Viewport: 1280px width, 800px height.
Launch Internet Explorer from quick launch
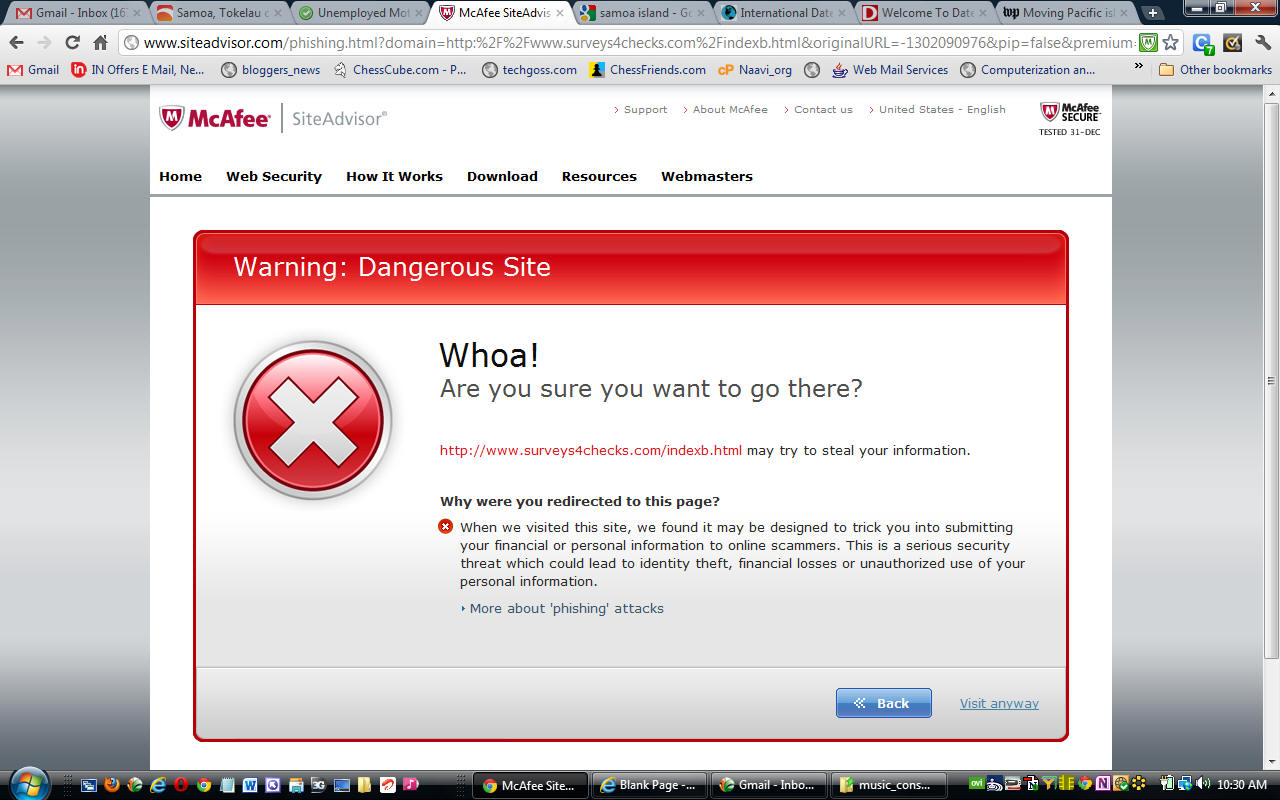pyautogui.click(x=158, y=785)
